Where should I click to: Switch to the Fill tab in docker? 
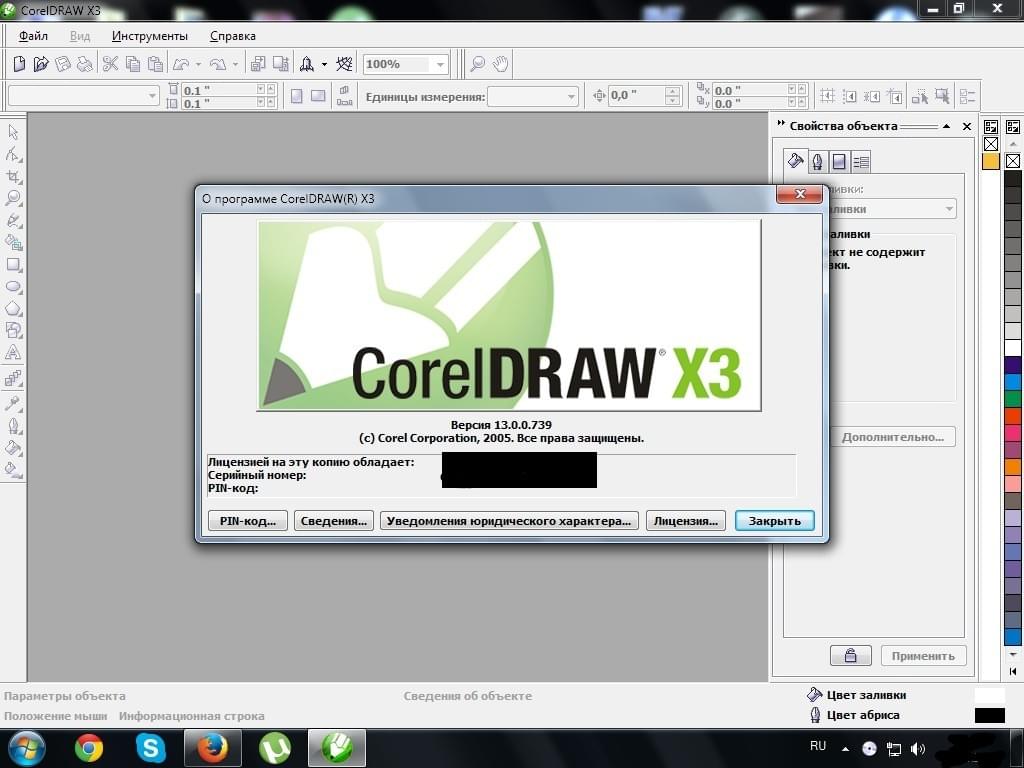coord(795,161)
